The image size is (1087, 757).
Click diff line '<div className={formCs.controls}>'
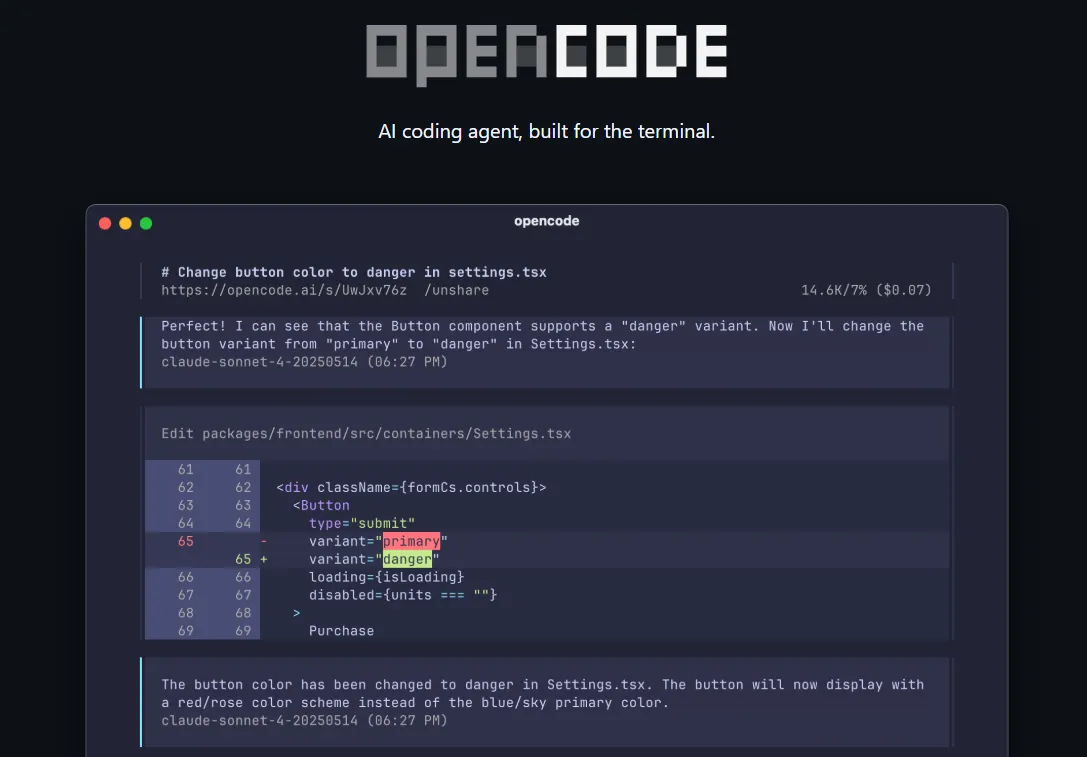click(411, 487)
